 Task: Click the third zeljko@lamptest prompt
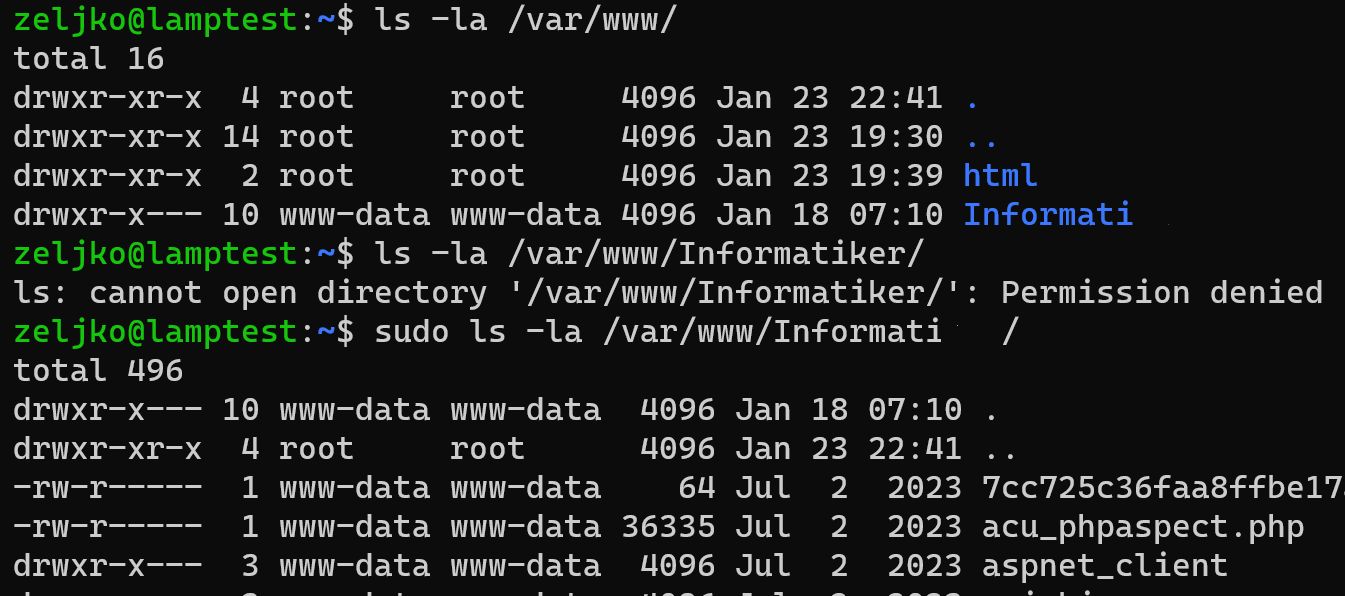pyautogui.click(x=156, y=332)
